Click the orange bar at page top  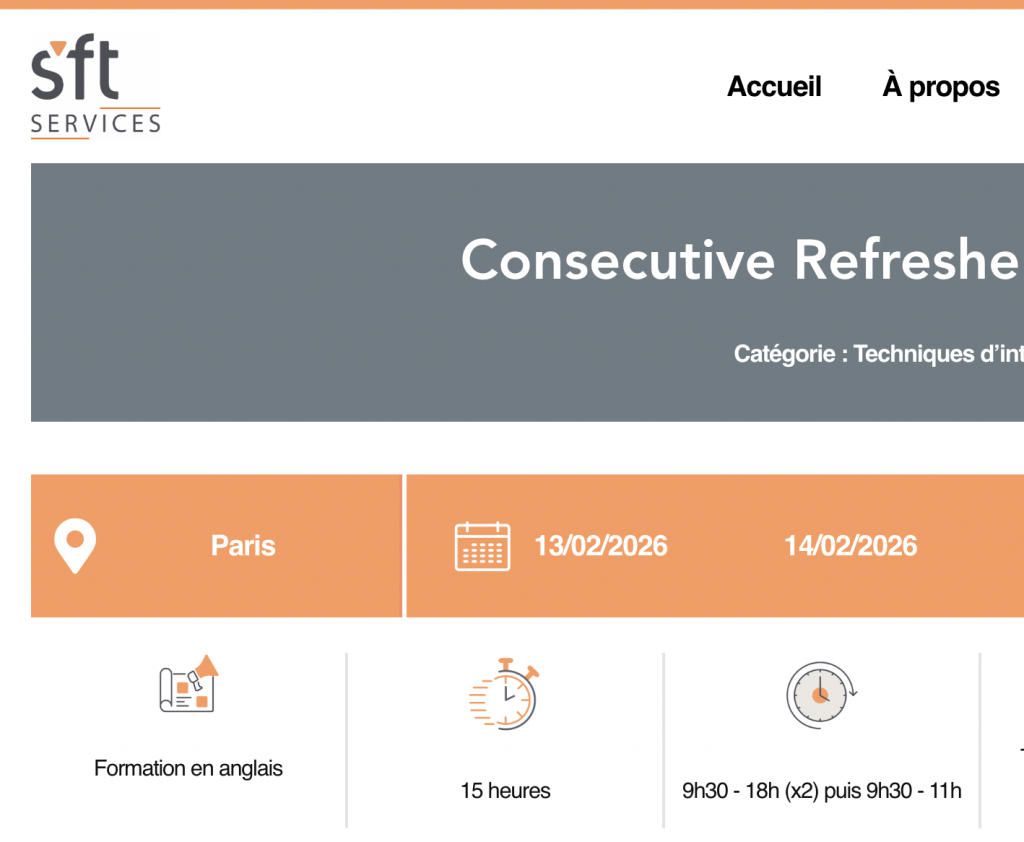click(x=512, y=4)
